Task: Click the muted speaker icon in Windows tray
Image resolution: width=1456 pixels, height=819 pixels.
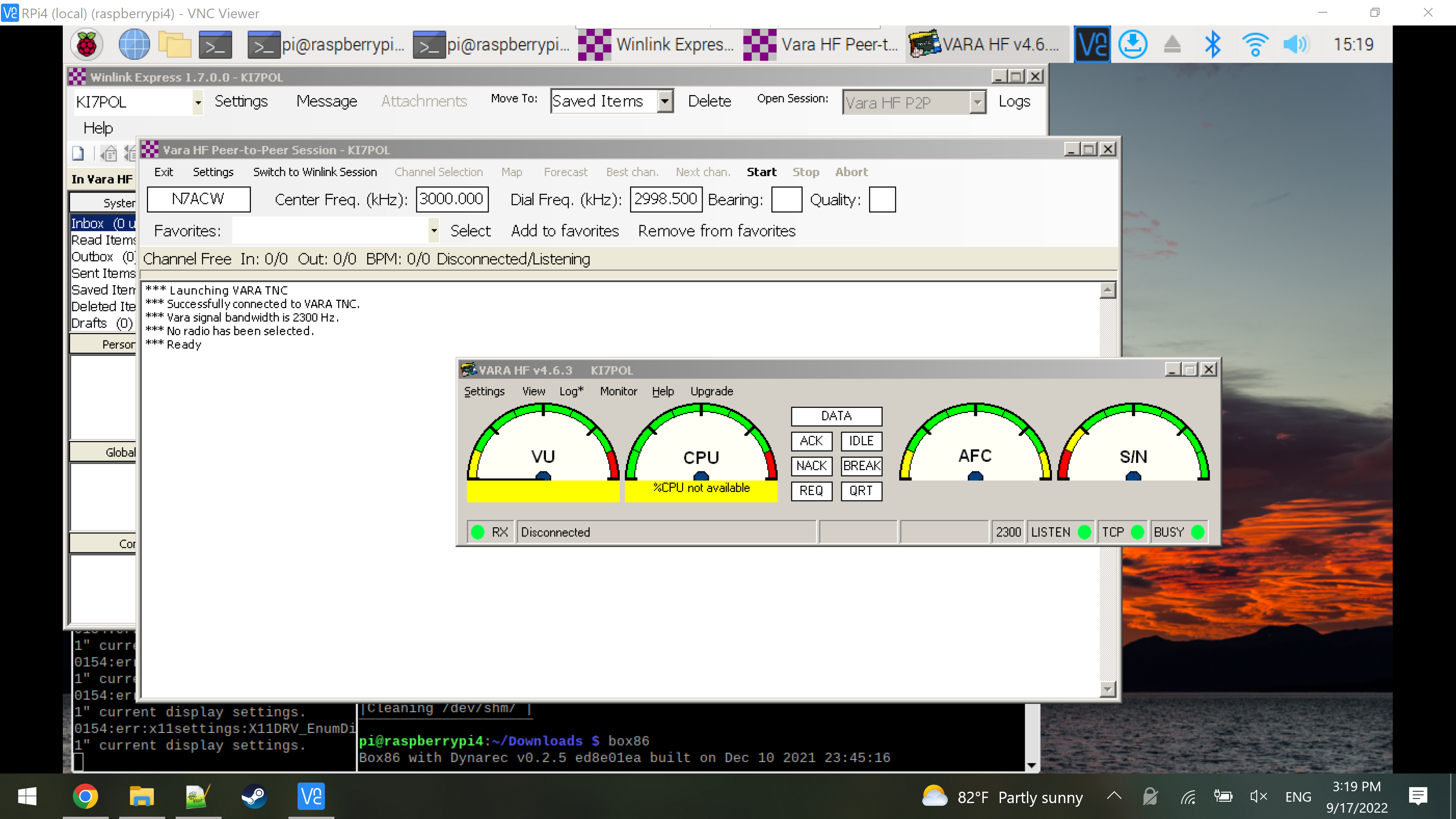Action: (x=1259, y=796)
